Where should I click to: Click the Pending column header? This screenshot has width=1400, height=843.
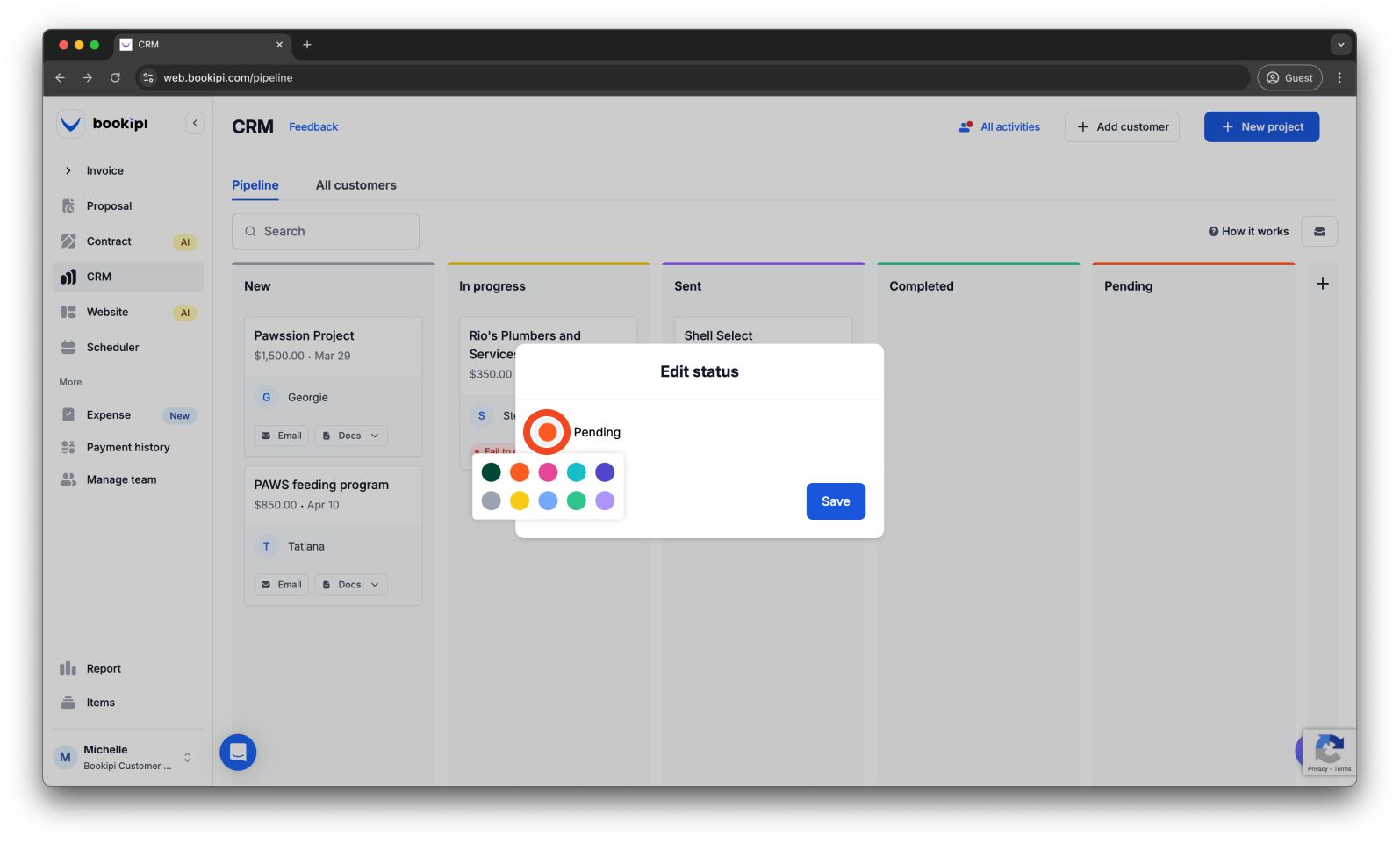[x=1129, y=286]
